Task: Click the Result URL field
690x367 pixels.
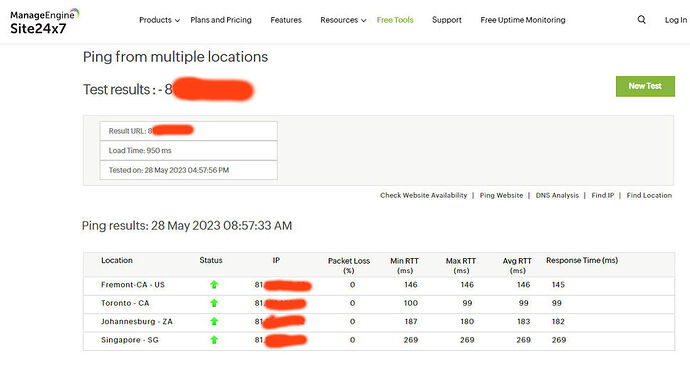Action: point(188,131)
